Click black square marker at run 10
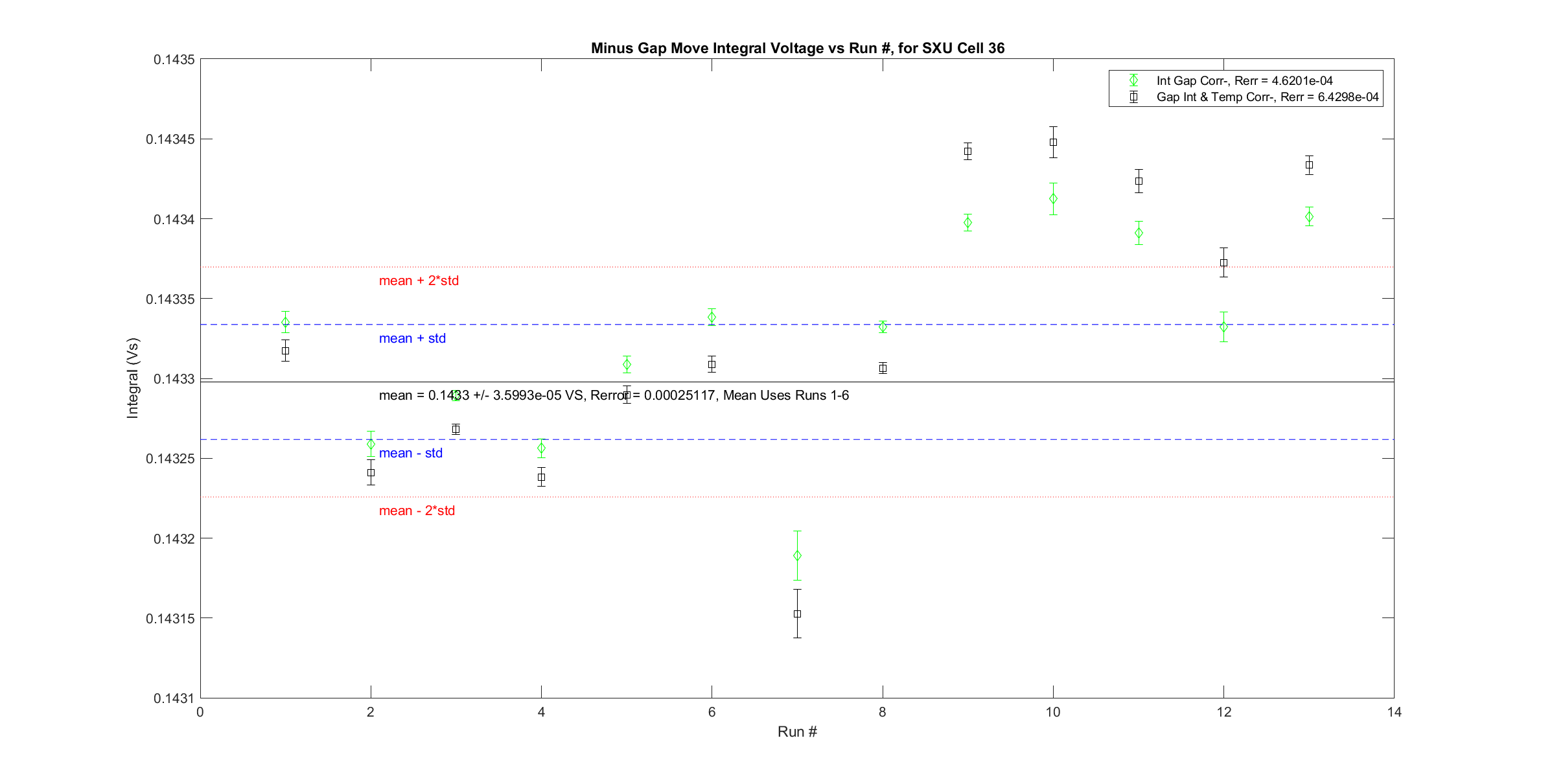Screen dimensions: 1541x784 (1053, 142)
